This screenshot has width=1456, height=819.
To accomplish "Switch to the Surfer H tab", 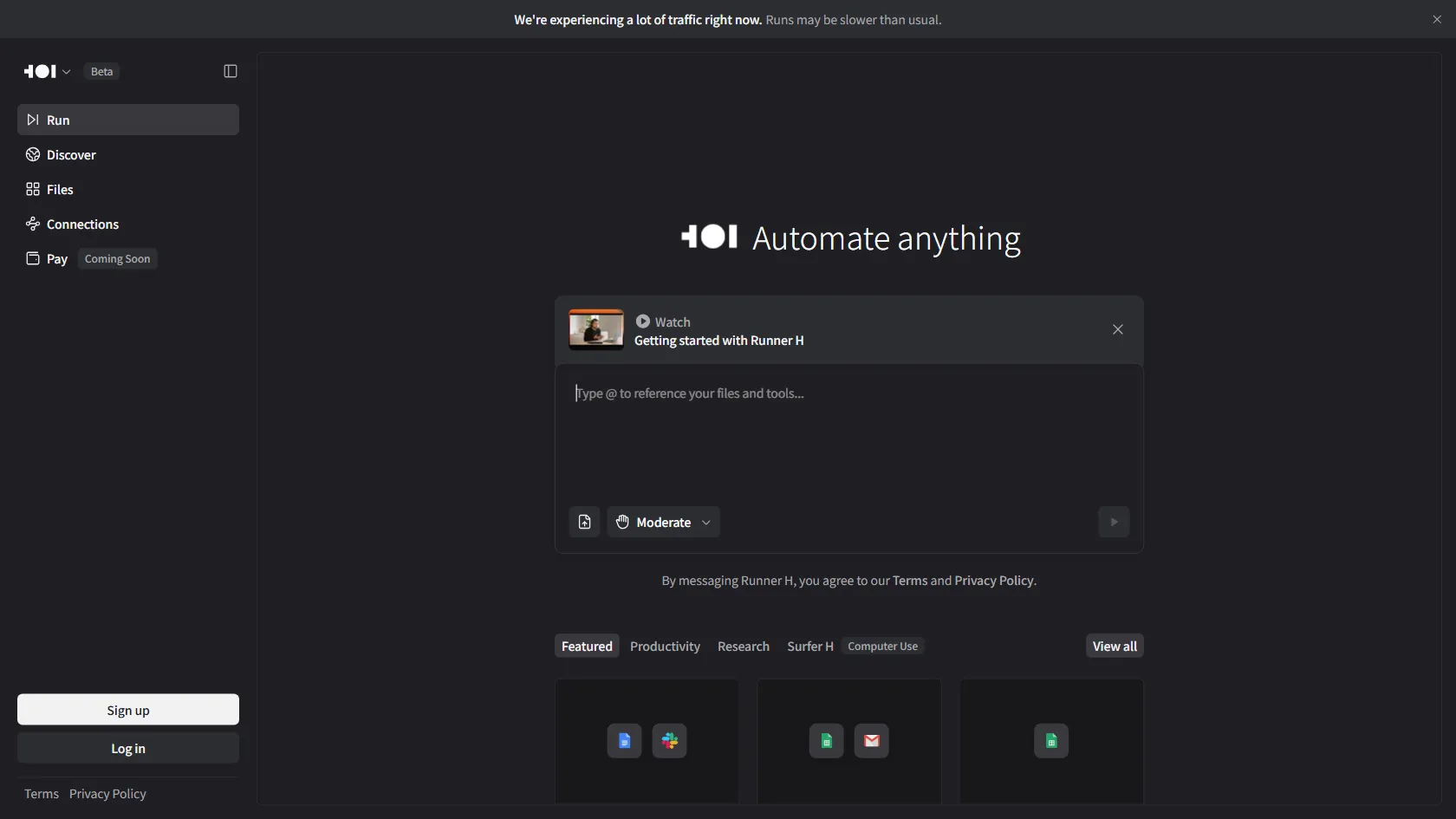I will point(810,646).
